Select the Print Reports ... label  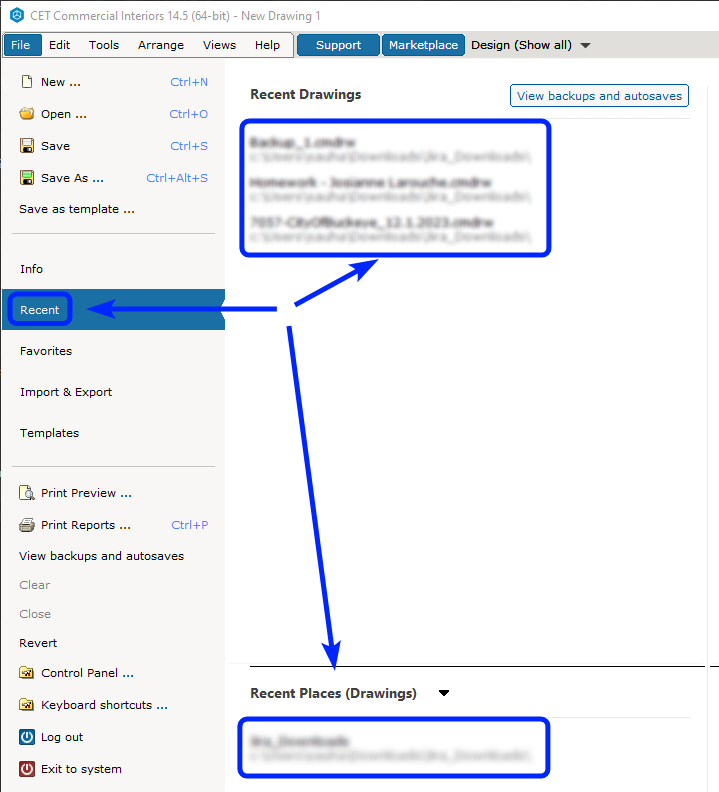tap(86, 525)
